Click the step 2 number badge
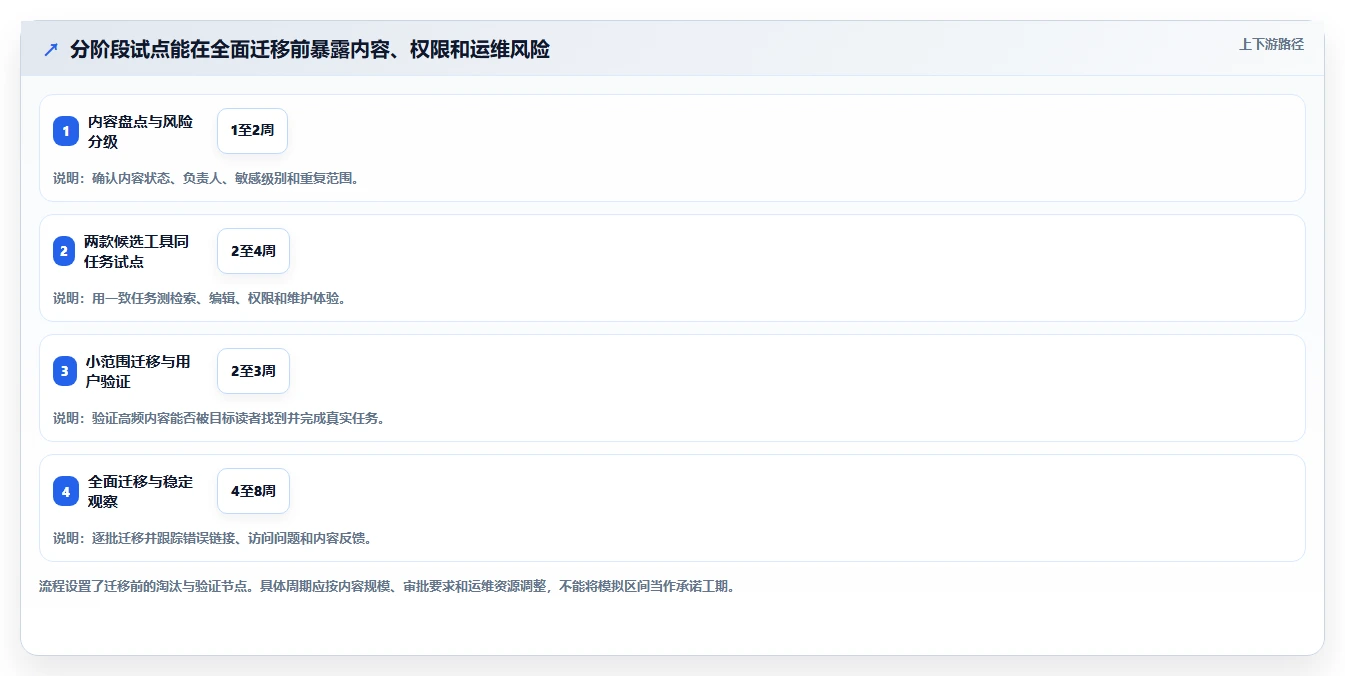The height and width of the screenshot is (676, 1345). tap(65, 251)
